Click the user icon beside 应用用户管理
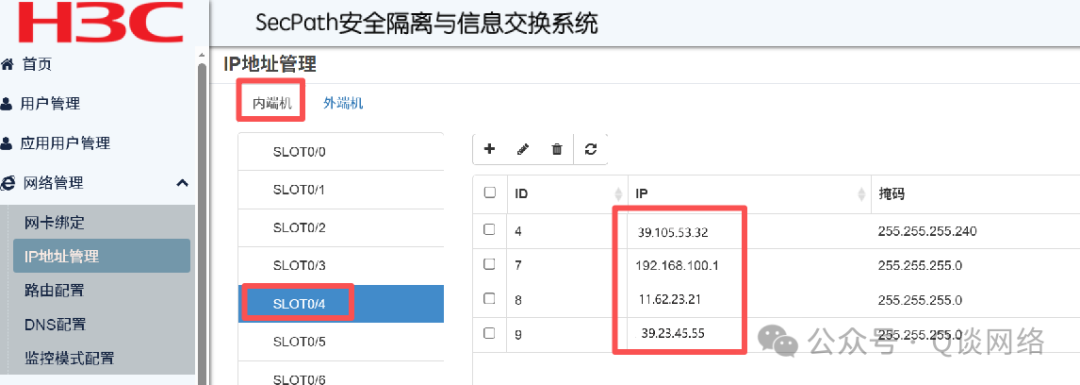Image resolution: width=1080 pixels, height=385 pixels. 7,143
